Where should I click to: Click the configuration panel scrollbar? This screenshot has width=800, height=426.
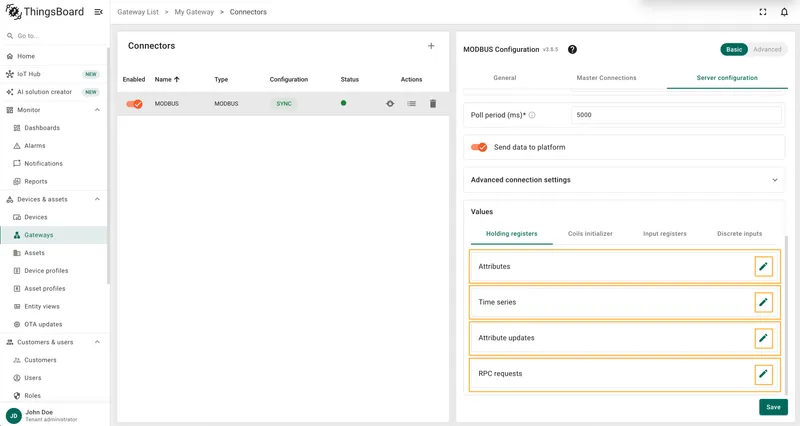(x=786, y=316)
